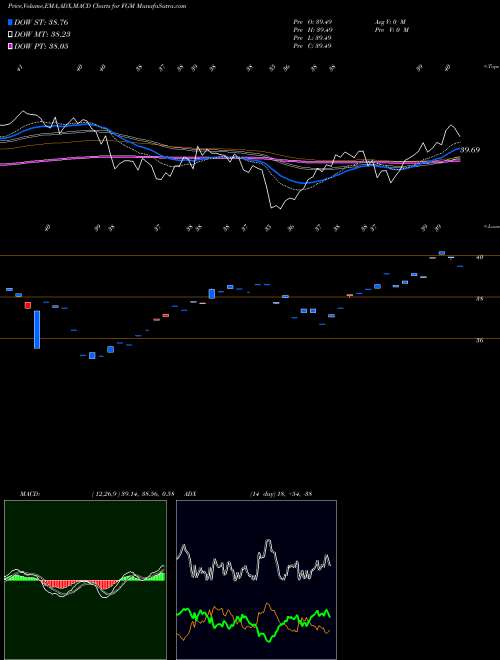Click the MACD panel heading label
Image resolution: width=500 pixels, height=660 pixels.
pyautogui.click(x=30, y=493)
